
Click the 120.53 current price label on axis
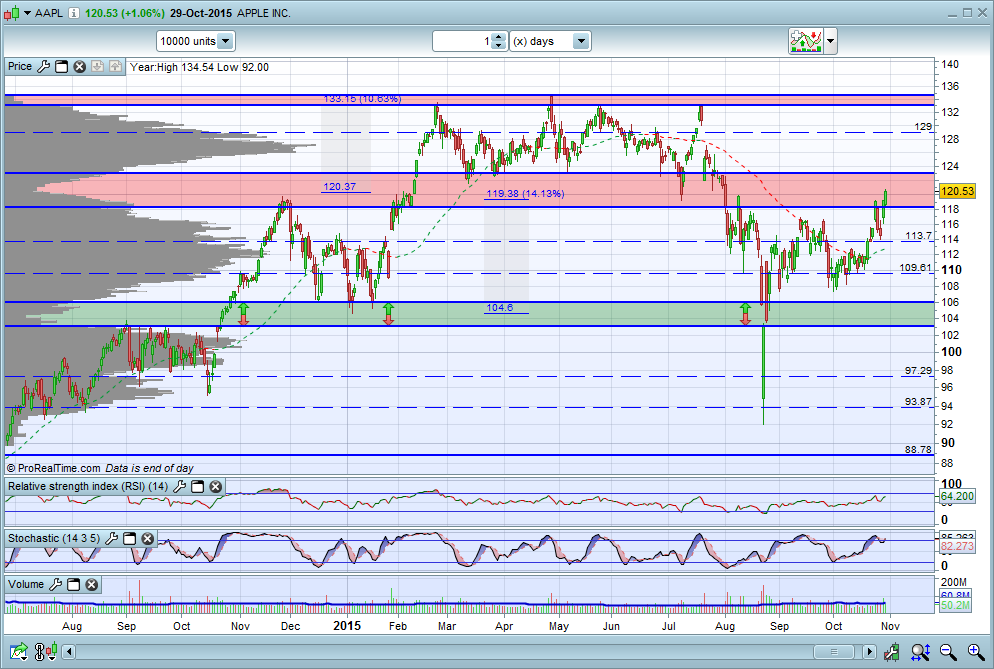click(x=957, y=191)
